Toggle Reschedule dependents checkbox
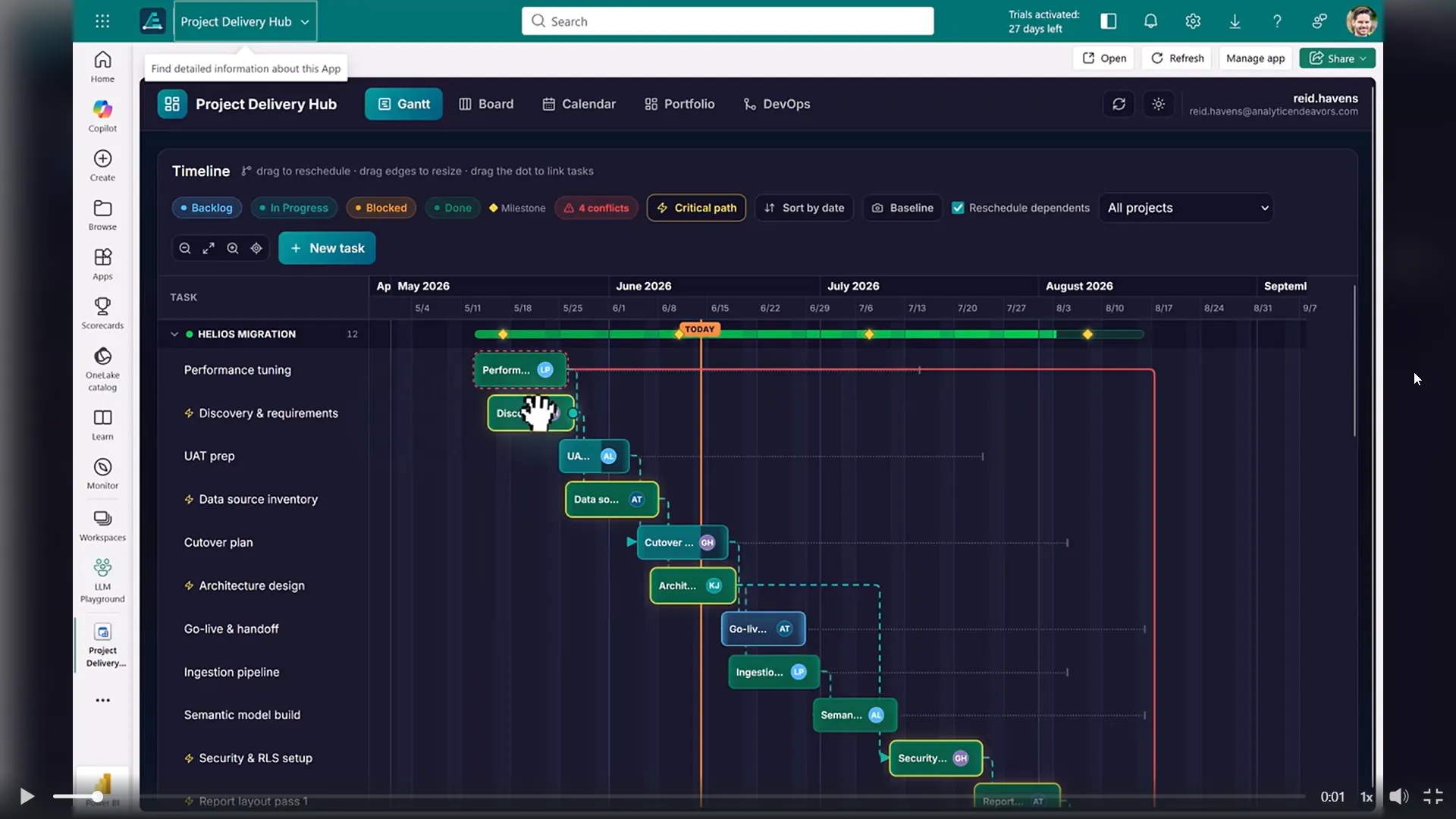 point(958,208)
